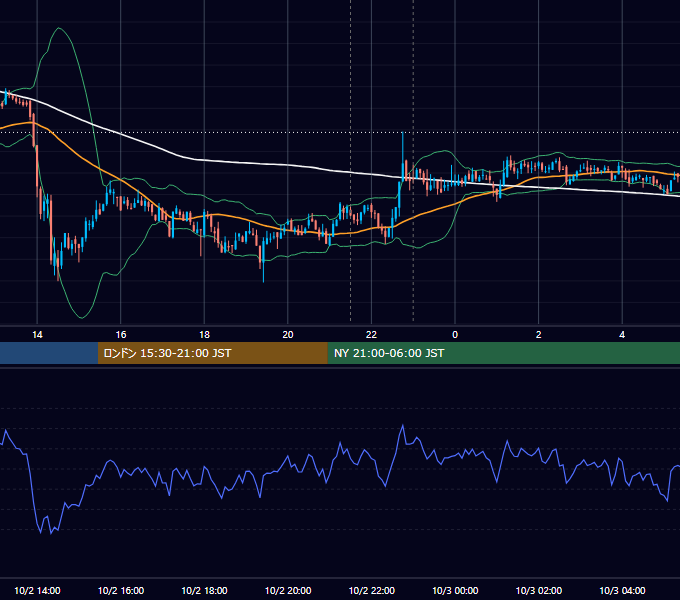Click the 4 hour axis label
Screen dimensions: 680x600
622,335
